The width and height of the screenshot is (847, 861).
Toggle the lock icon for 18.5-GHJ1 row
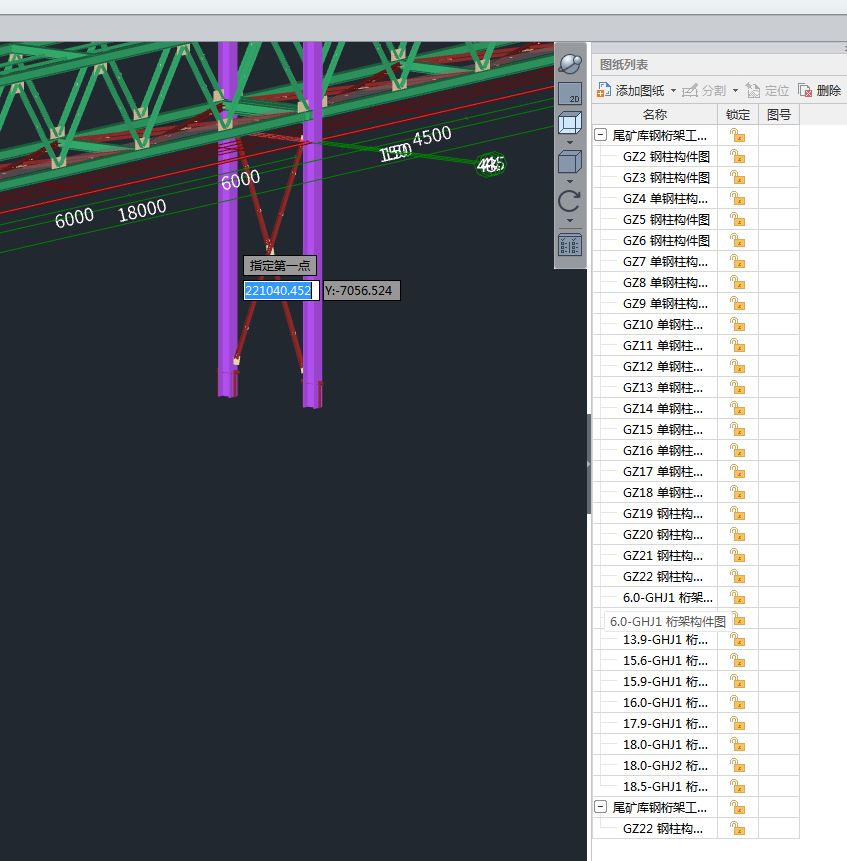tap(737, 786)
